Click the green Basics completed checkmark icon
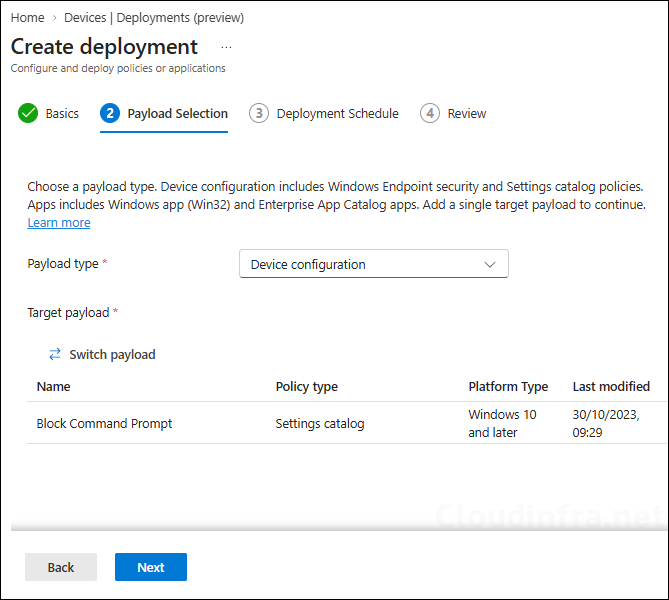Image resolution: width=669 pixels, height=600 pixels. (28, 113)
